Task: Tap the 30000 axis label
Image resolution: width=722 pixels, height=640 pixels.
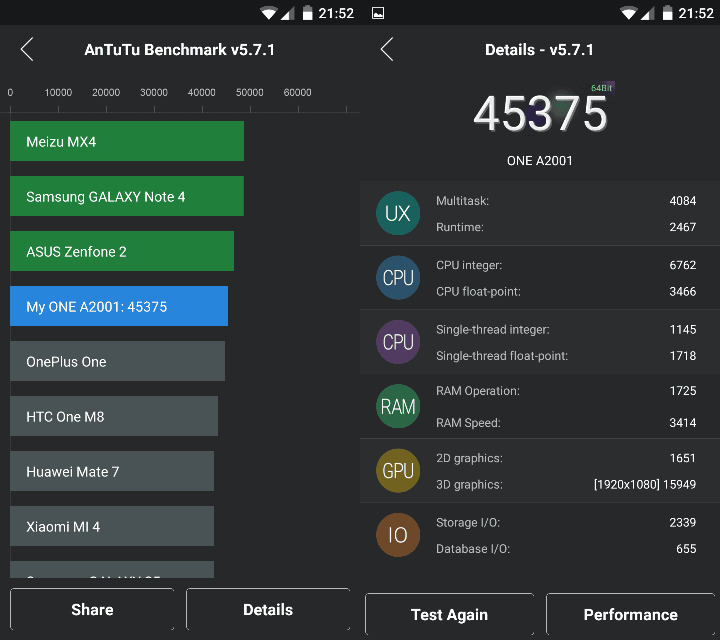Action: tap(154, 93)
